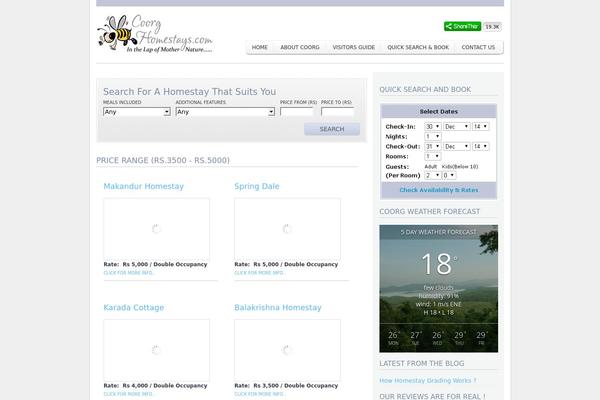Open the Check-In month dropdown
Viewport: 600px width, 400px height.
coord(457,126)
